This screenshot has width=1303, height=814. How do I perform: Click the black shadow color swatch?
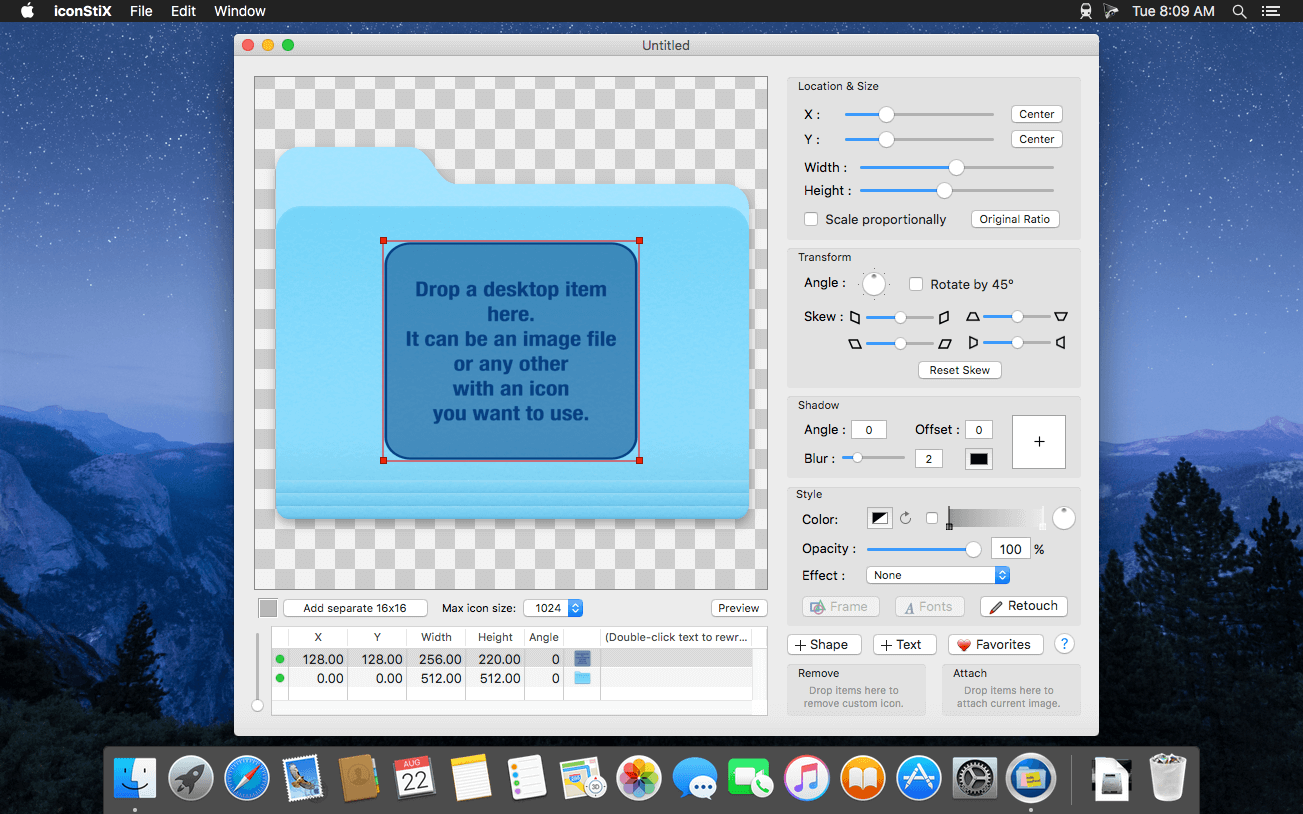(978, 459)
